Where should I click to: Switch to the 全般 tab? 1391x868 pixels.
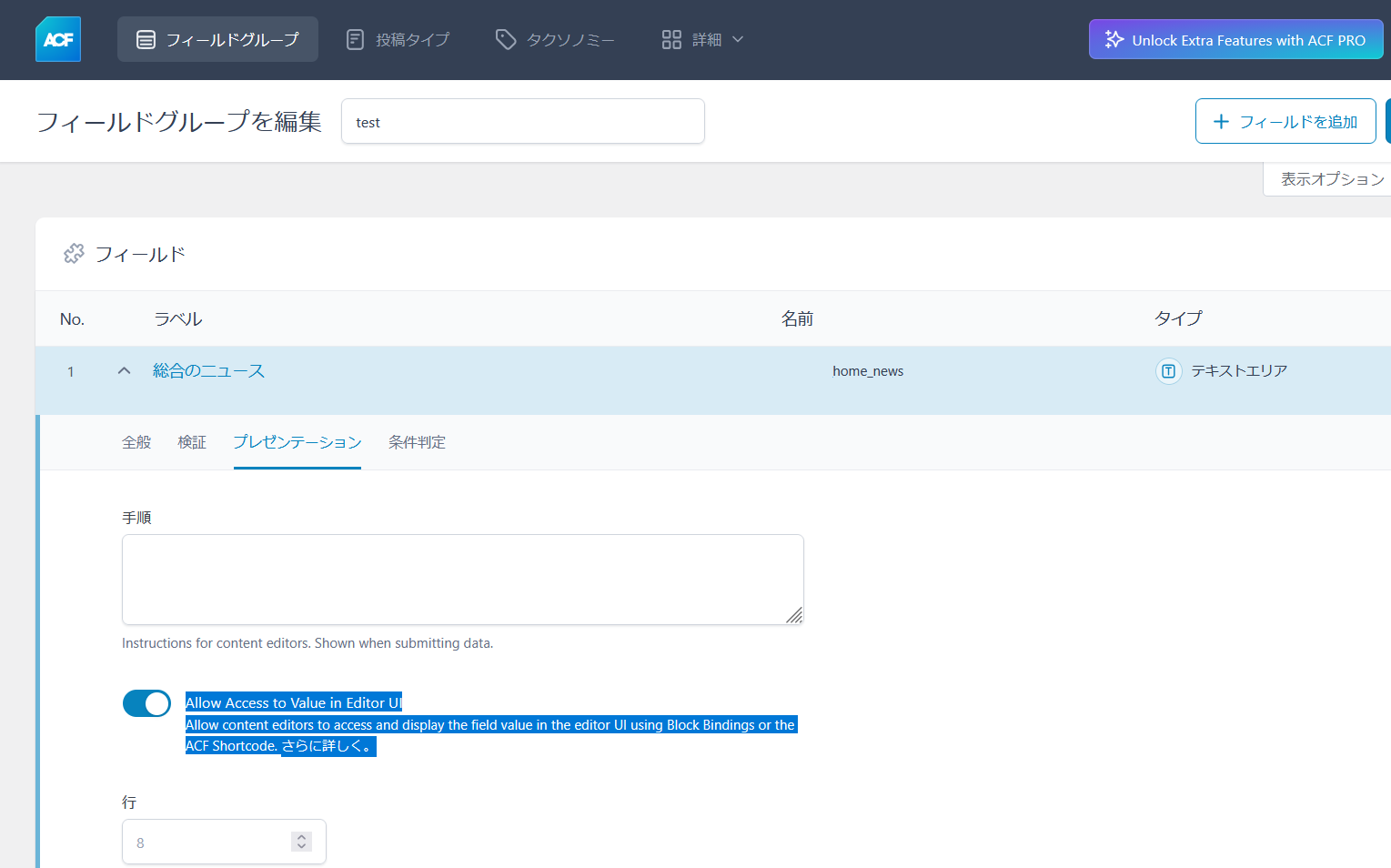[x=136, y=442]
